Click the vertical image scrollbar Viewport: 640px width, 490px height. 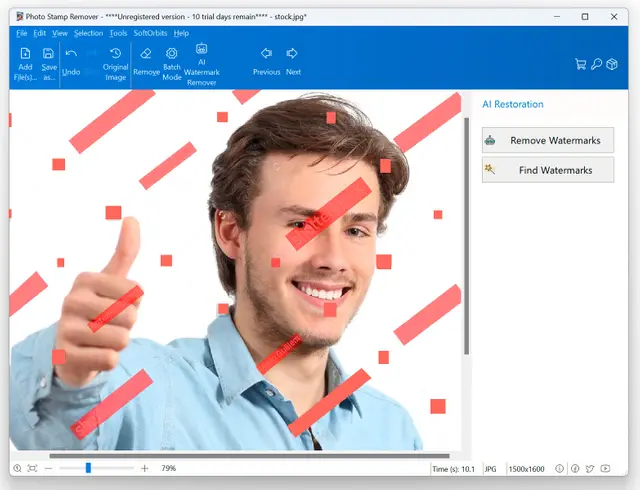point(467,236)
